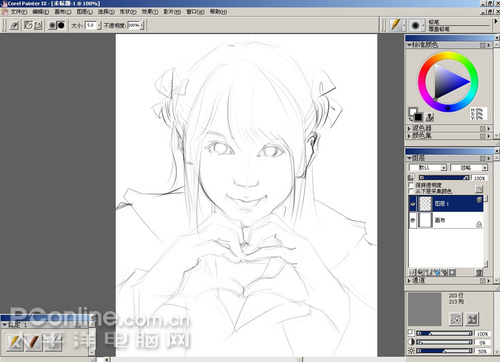Click the 帮助 menu
500x362 pixels.
point(218,12)
